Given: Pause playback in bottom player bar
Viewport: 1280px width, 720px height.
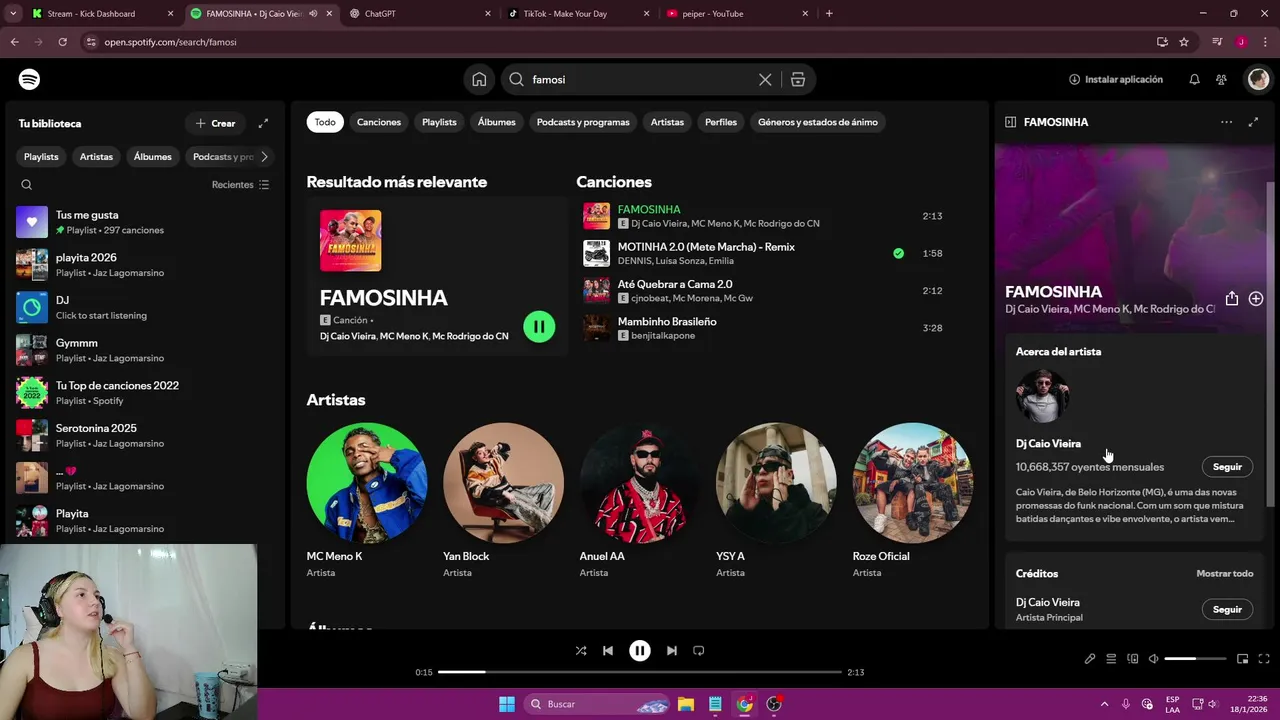Looking at the screenshot, I should point(640,650).
